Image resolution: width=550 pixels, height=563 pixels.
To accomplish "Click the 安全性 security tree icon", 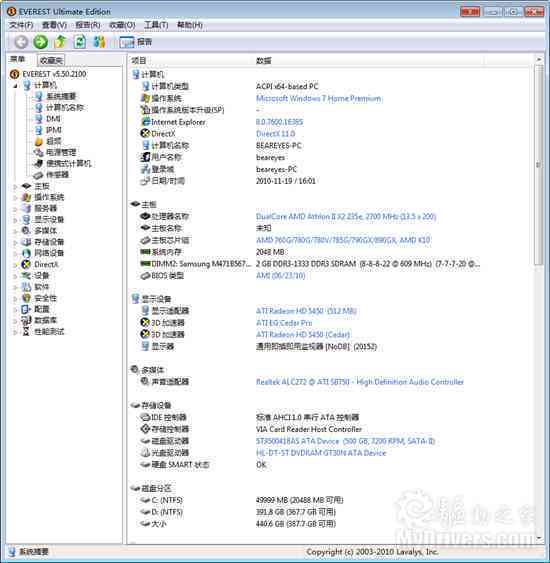I will tap(26, 298).
